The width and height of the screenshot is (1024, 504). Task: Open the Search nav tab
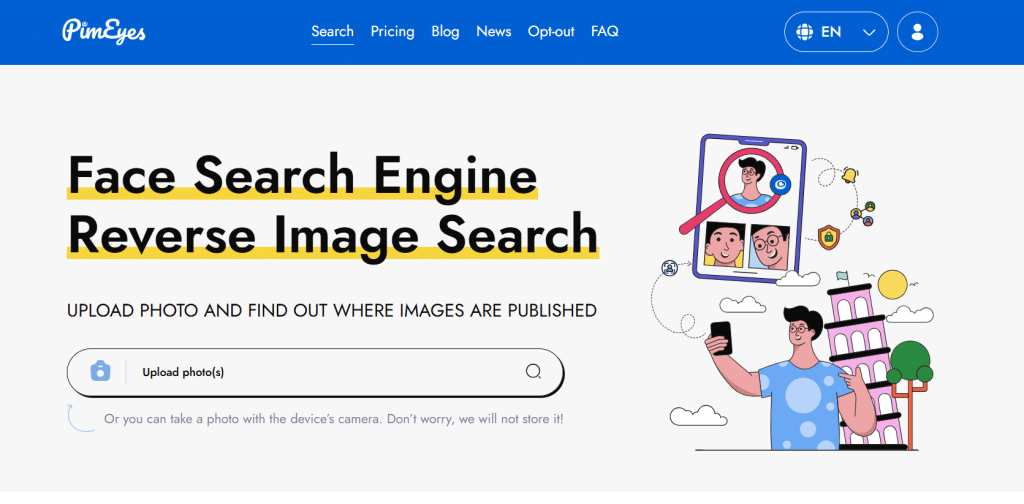tap(332, 31)
